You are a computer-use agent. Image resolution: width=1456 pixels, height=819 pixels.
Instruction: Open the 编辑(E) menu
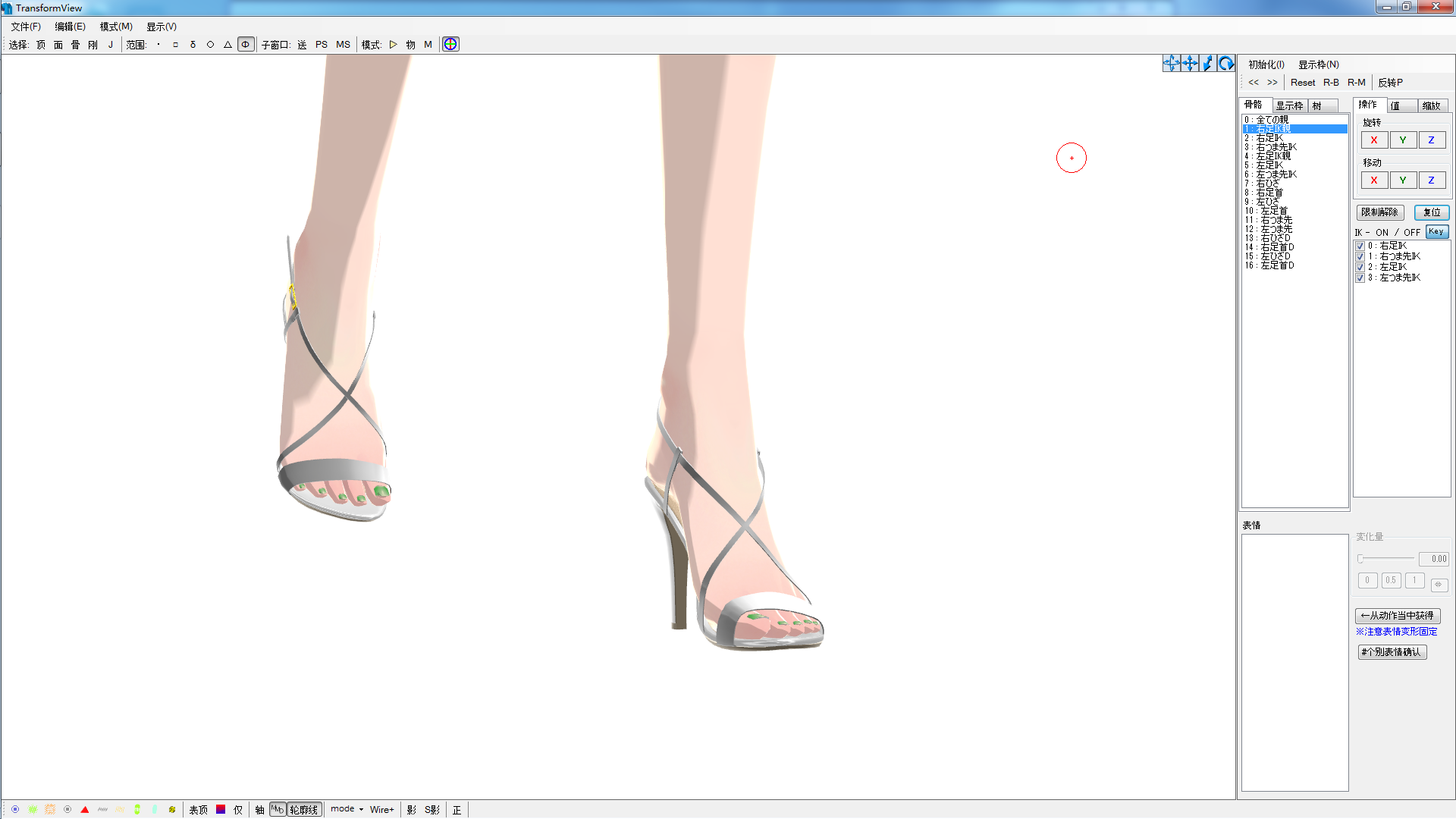(x=70, y=27)
